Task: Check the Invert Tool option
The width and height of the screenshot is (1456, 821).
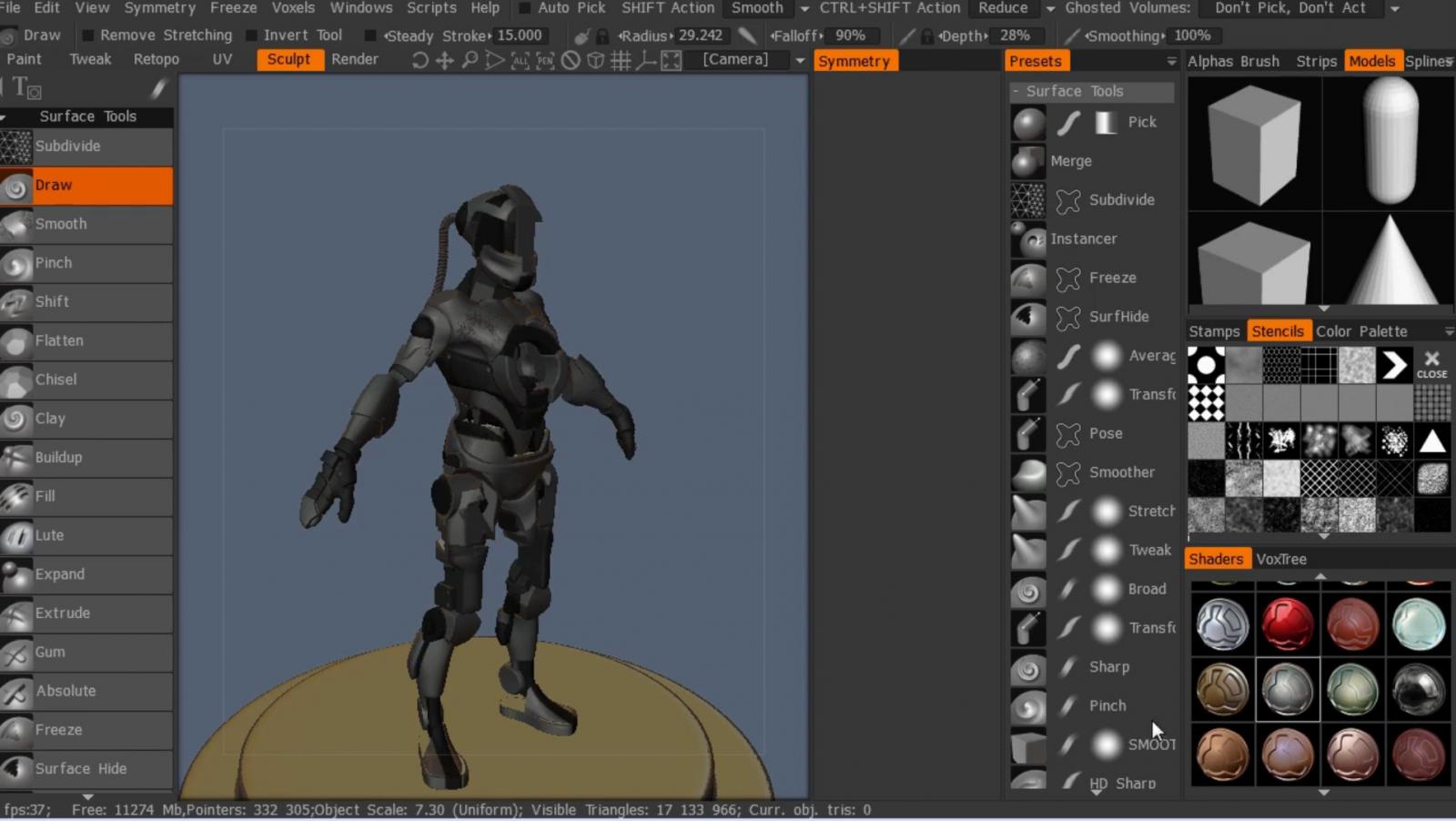Action: click(x=252, y=35)
